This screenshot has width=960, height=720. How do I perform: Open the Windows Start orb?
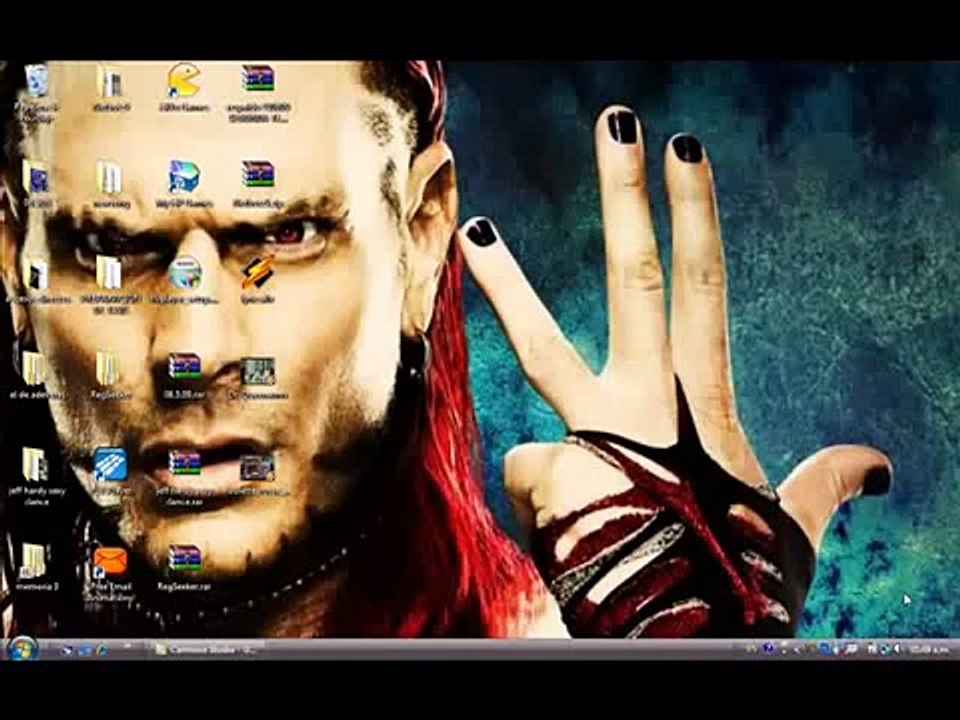coord(23,648)
